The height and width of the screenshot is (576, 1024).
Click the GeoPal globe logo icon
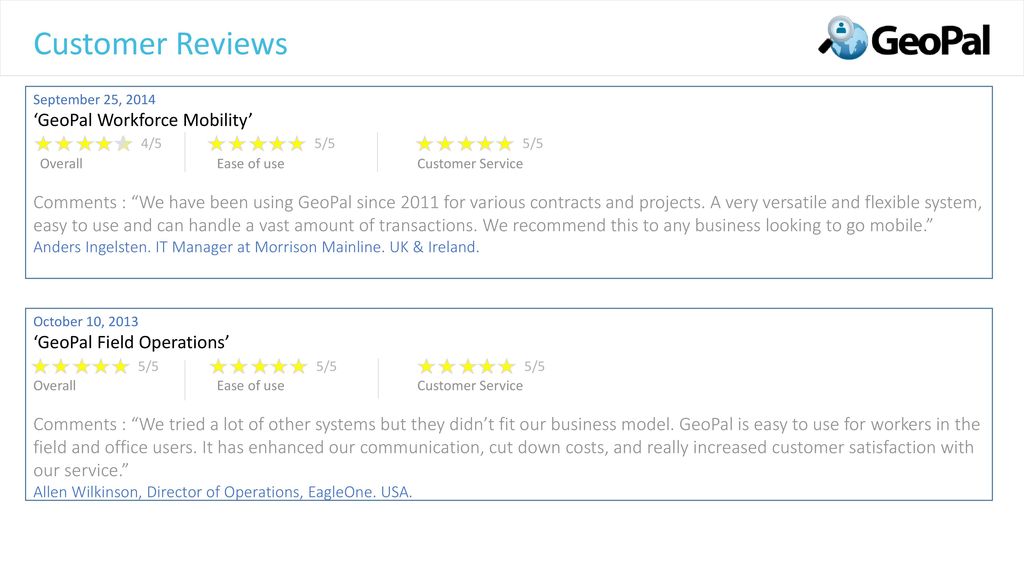pos(843,38)
